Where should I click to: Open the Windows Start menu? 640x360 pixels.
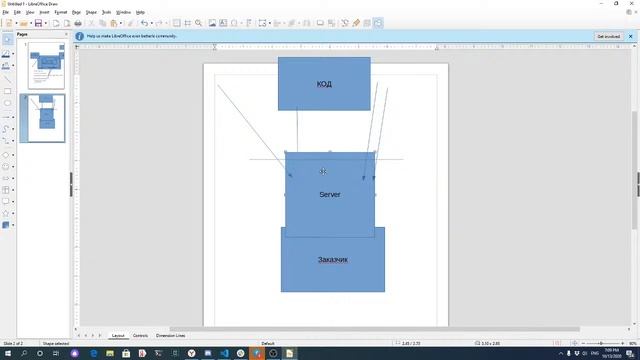8,353
